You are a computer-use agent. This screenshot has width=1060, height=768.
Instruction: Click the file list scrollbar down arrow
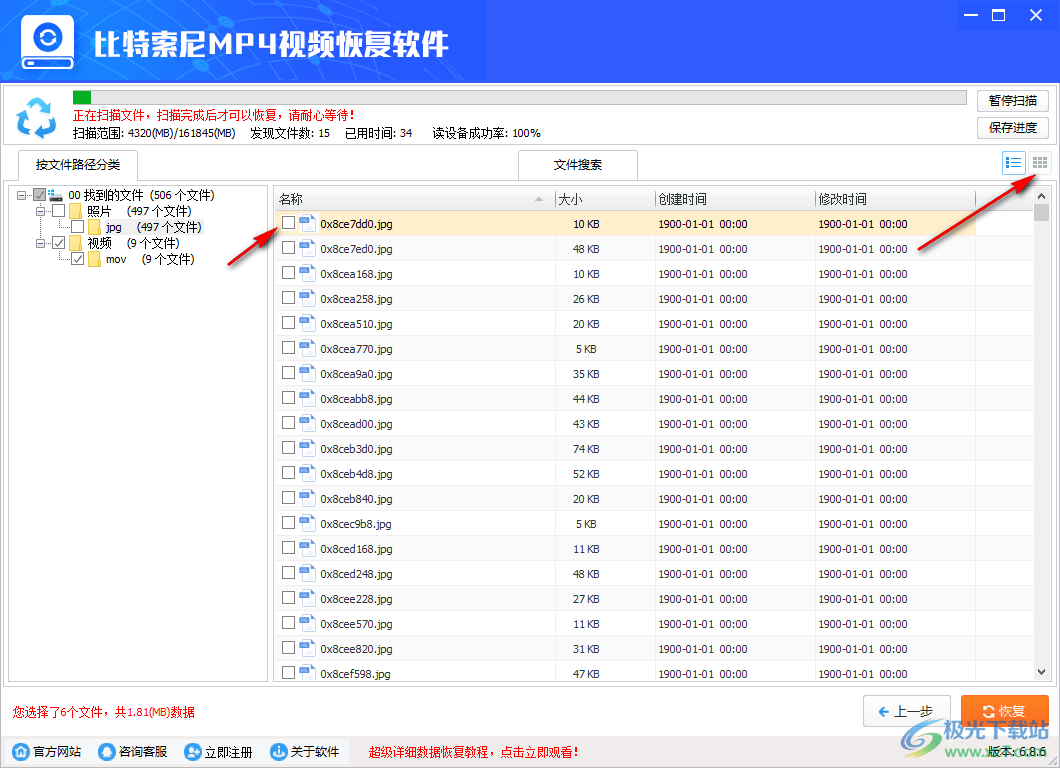pyautogui.click(x=1041, y=672)
